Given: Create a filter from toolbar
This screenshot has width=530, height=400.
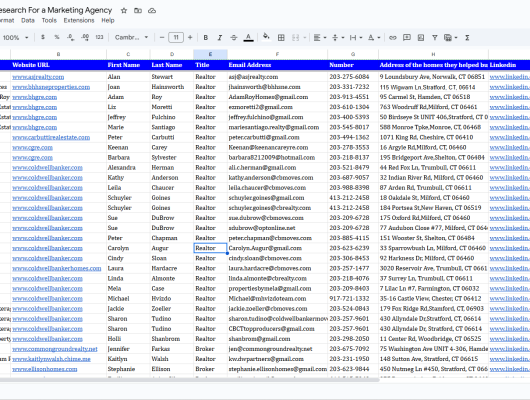Looking at the screenshot, I should tap(435, 38).
